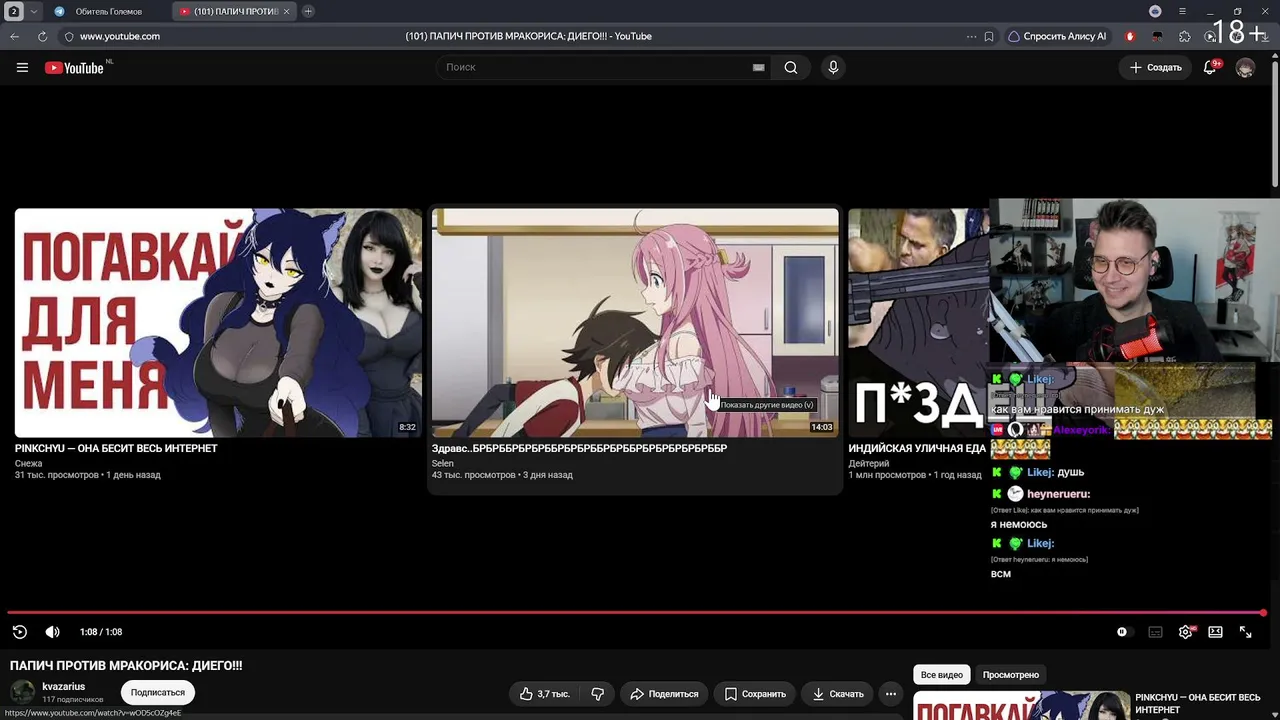Start voice search with the microphone
The width and height of the screenshot is (1280, 720).
833,67
